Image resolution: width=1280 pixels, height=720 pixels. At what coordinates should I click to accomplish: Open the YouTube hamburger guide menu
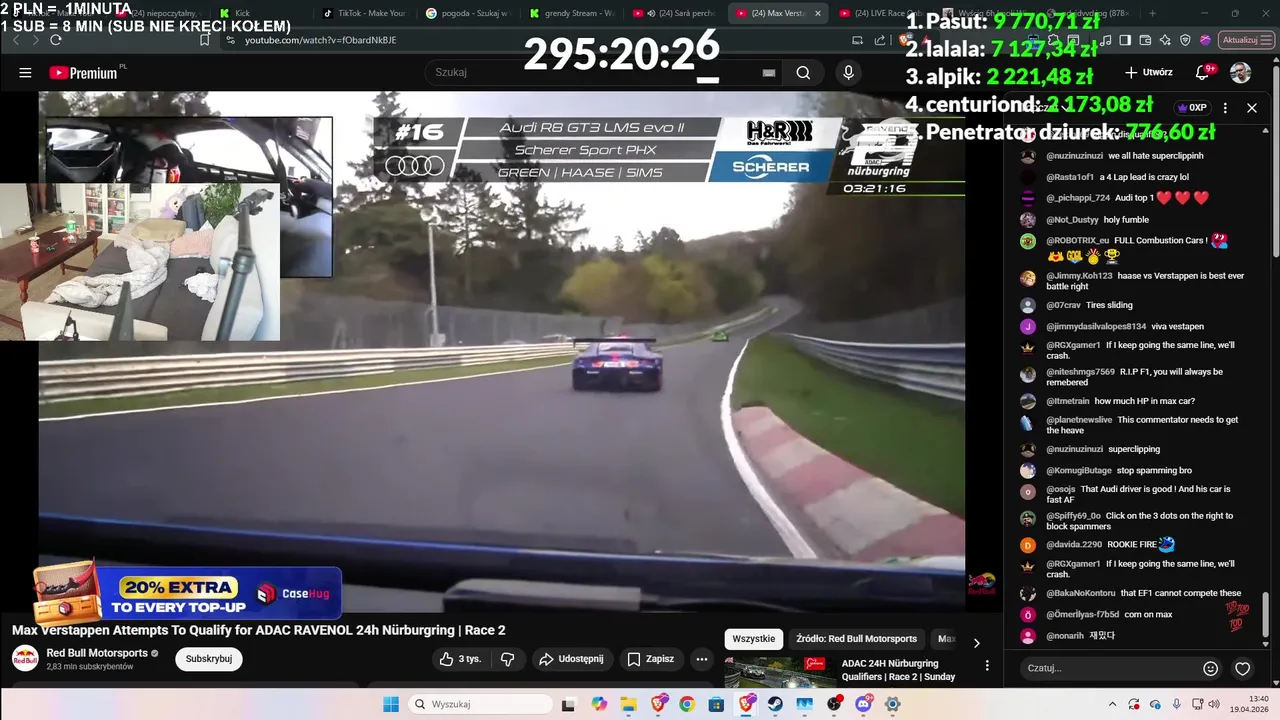(x=25, y=73)
